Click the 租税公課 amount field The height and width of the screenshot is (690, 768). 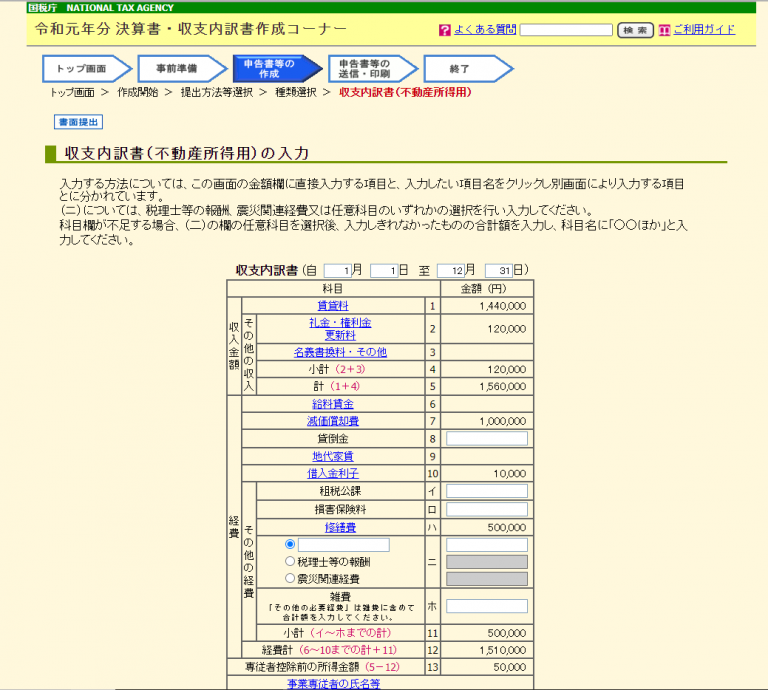coord(486,491)
